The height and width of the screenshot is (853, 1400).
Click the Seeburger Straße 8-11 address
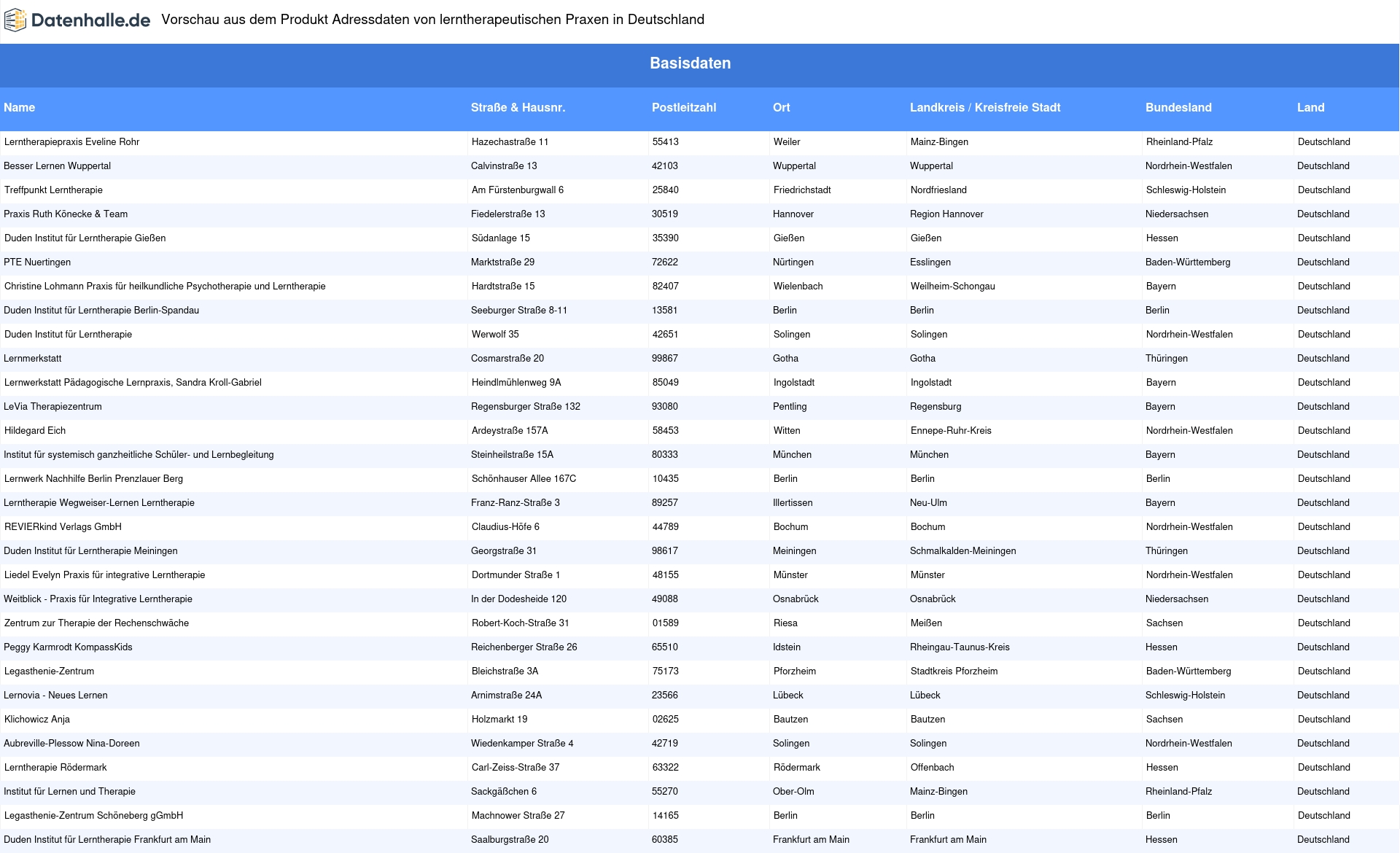519,311
